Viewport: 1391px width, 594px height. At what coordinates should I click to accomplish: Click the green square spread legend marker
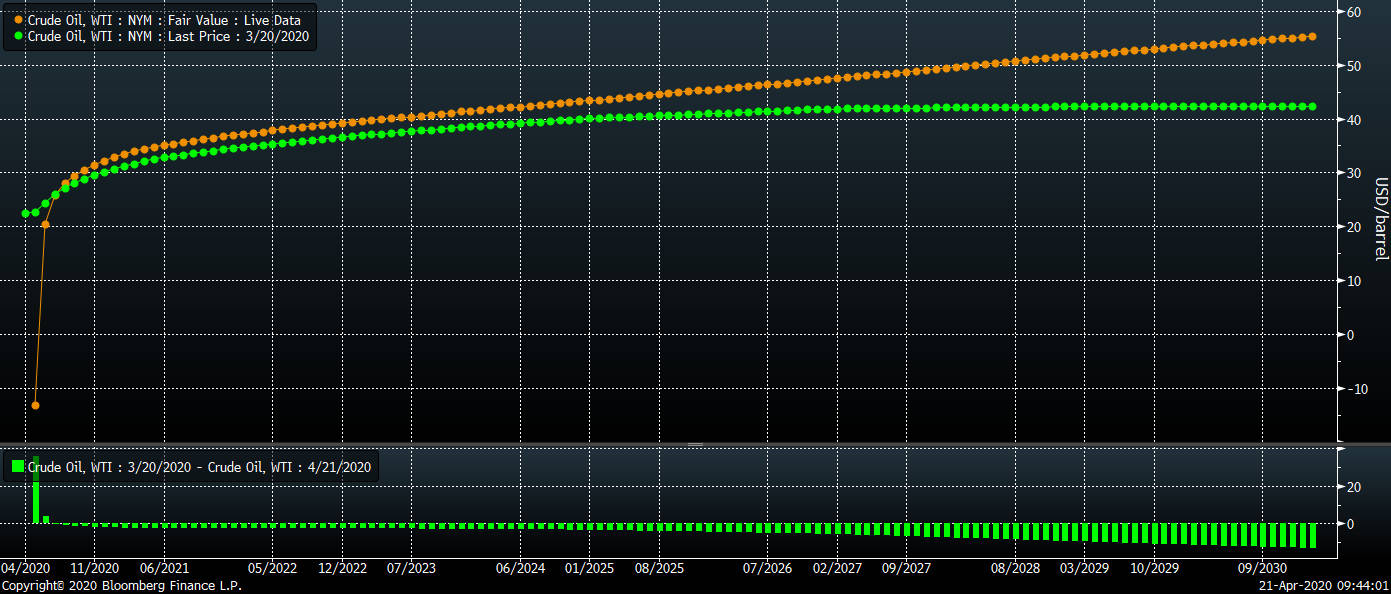(x=17, y=466)
